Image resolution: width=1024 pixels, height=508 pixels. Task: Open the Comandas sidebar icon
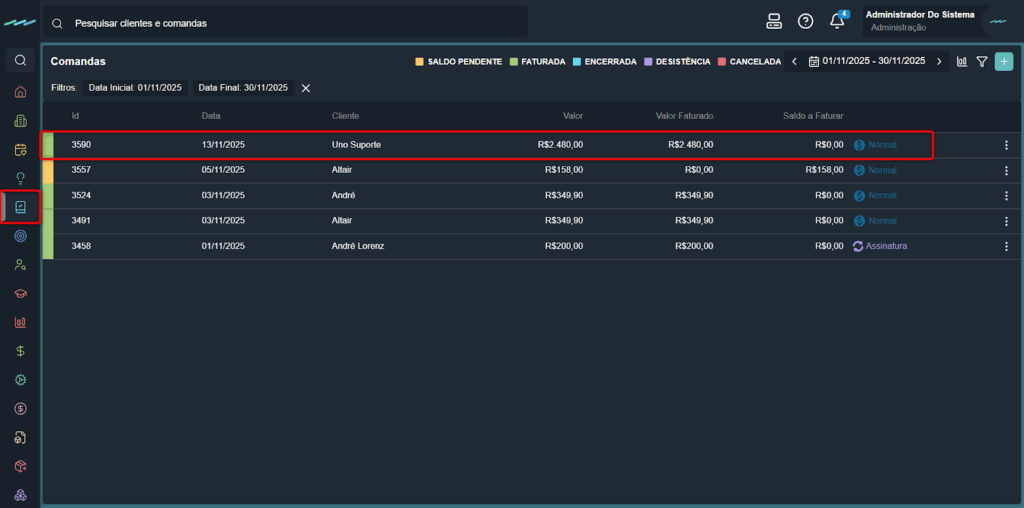pyautogui.click(x=20, y=207)
